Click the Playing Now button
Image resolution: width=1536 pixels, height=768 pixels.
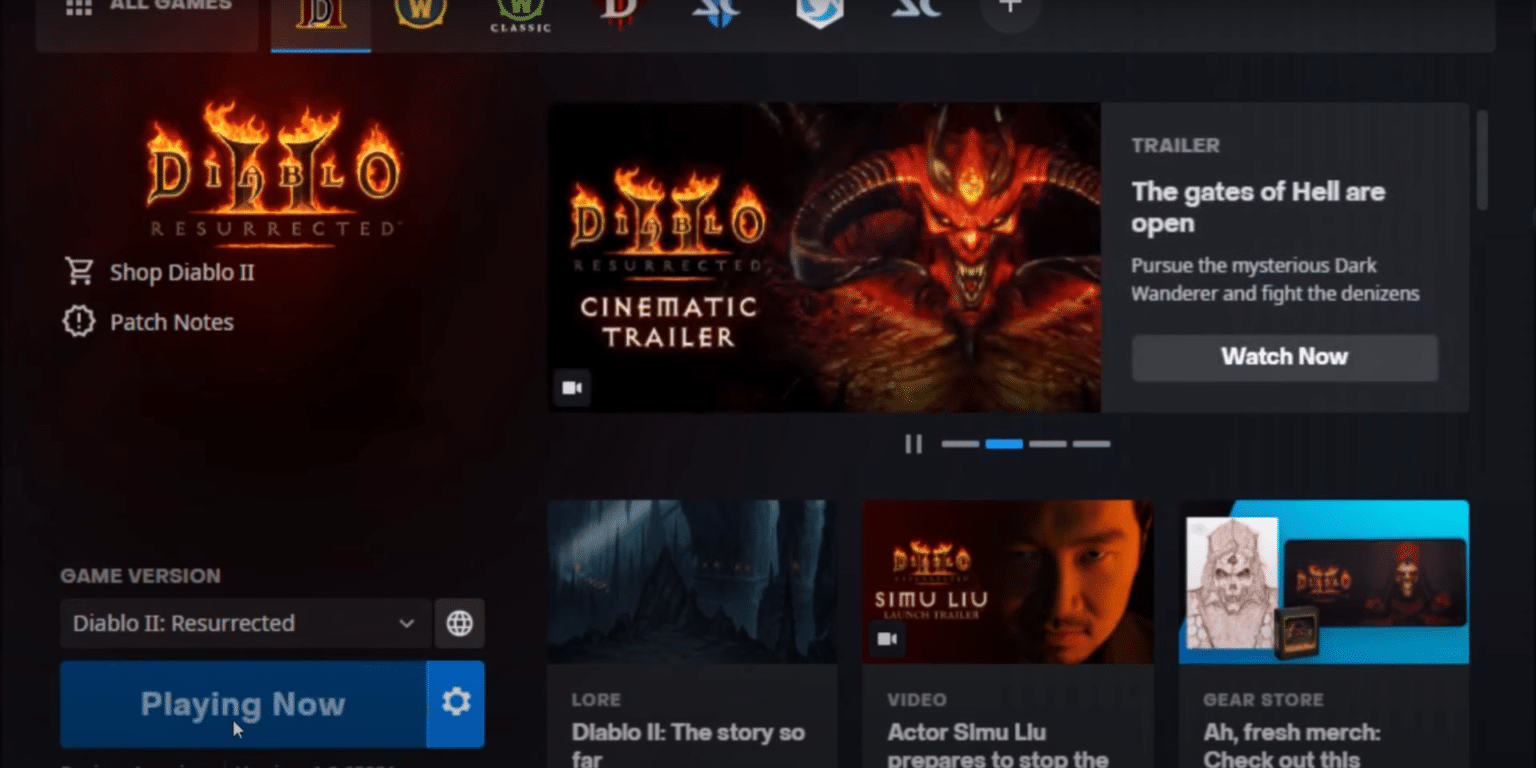[x=243, y=704]
